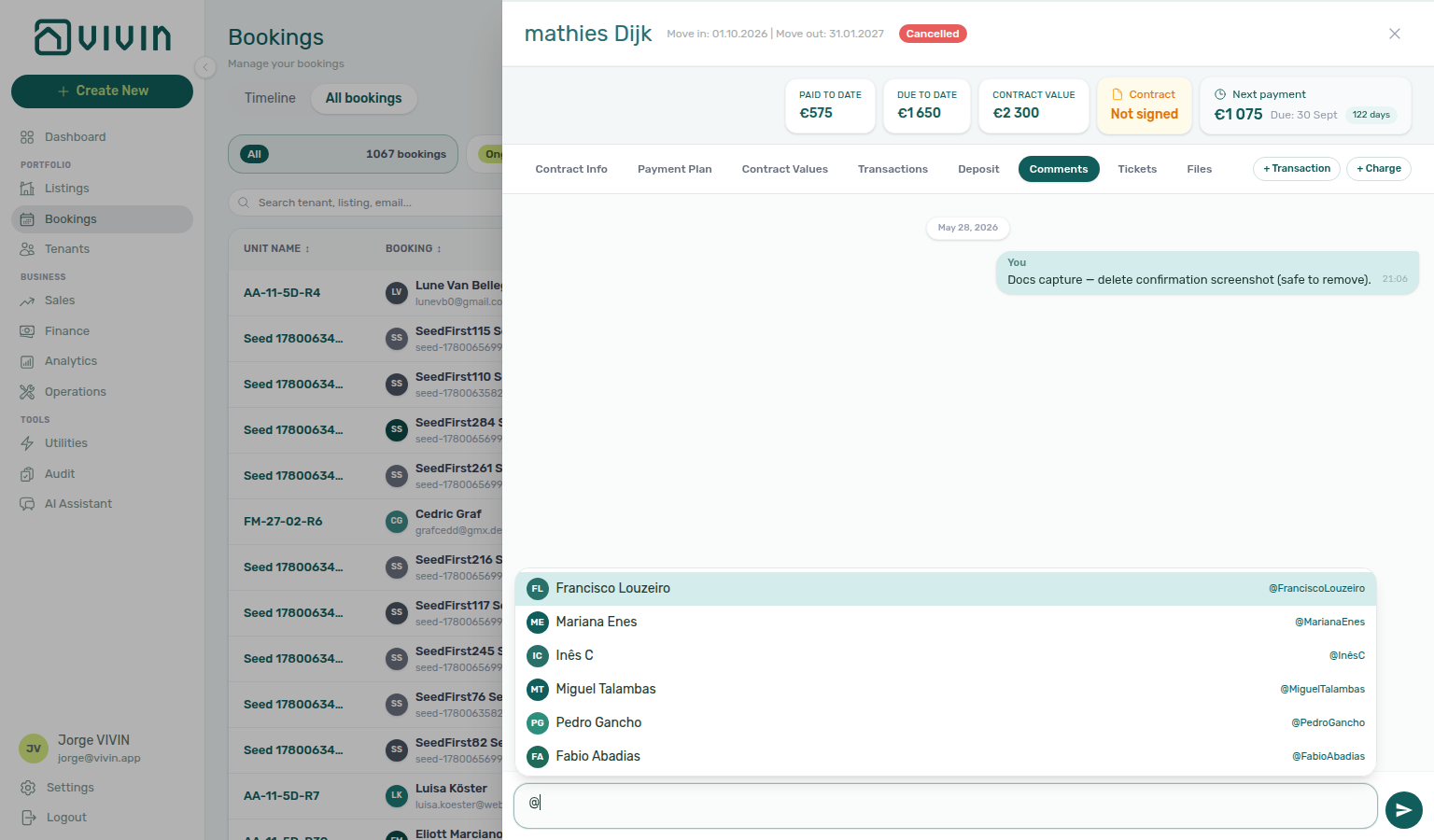Click the VIVIN logo
1434x840 pixels.
coord(103,37)
